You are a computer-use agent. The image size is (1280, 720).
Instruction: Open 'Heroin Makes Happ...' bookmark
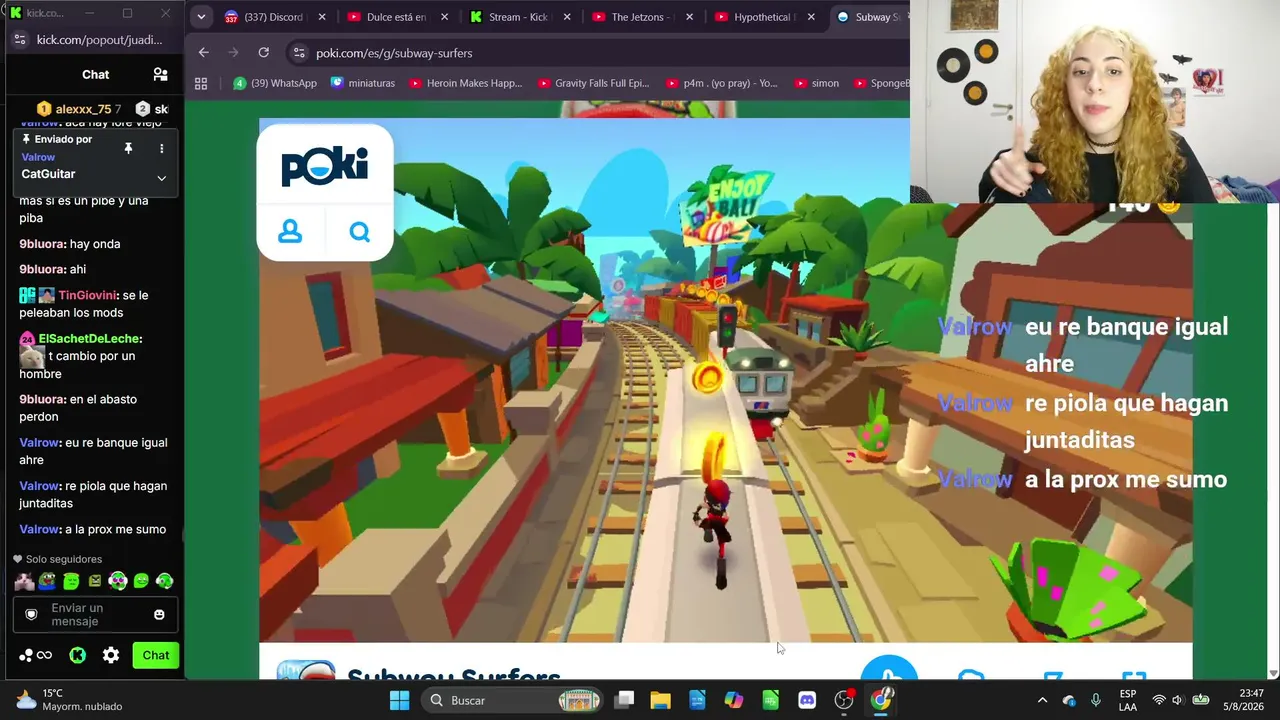pos(465,83)
